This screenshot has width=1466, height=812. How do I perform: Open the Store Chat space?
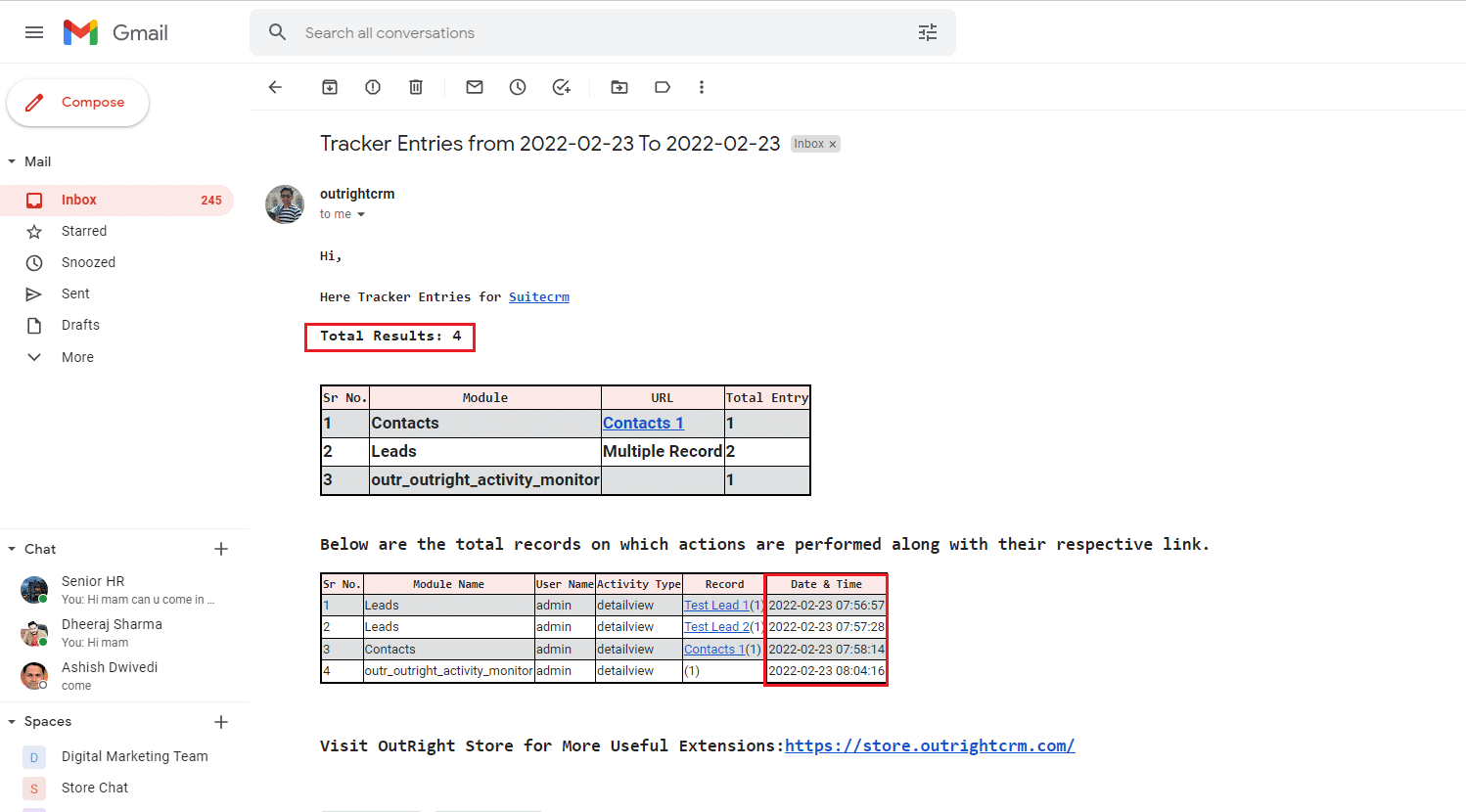point(124,788)
